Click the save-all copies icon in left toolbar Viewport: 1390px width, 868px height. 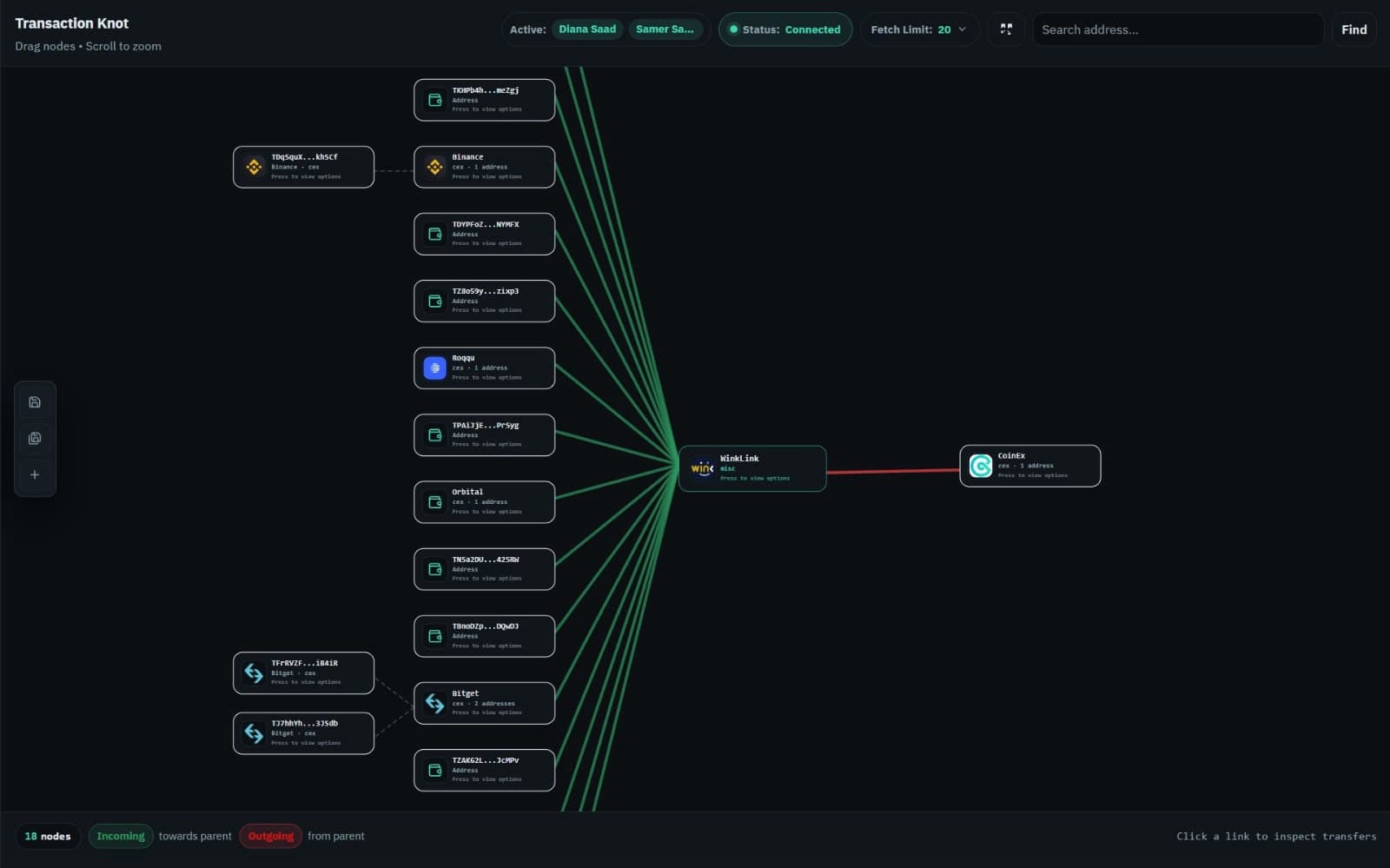click(x=35, y=439)
